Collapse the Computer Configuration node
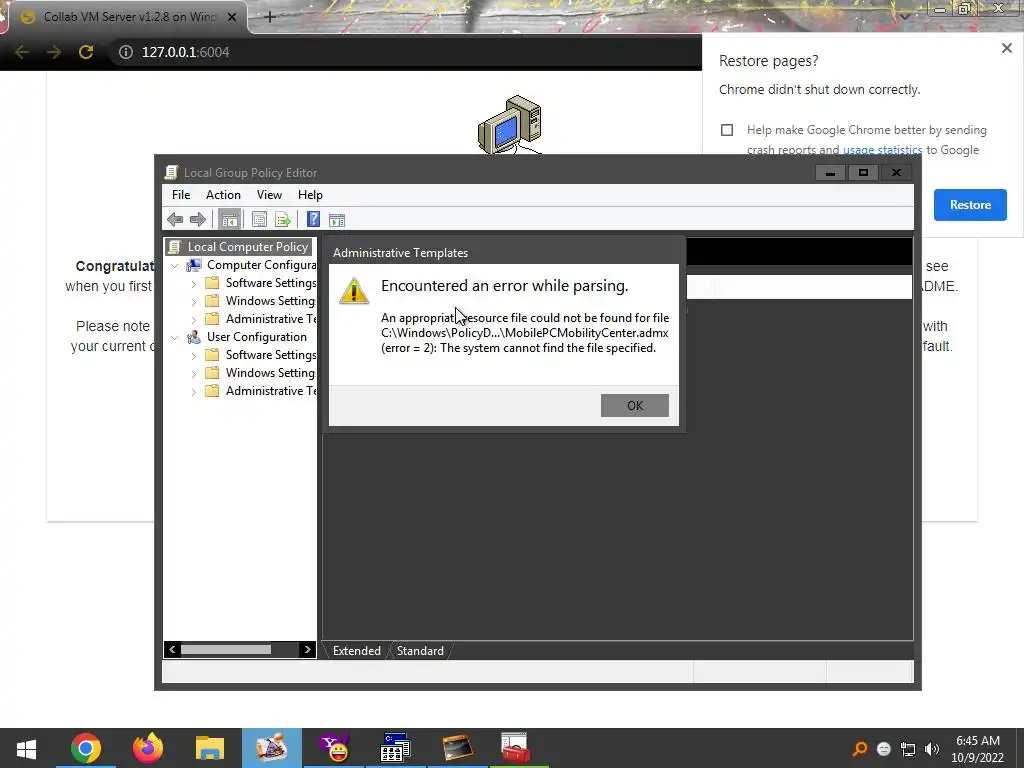Image resolution: width=1024 pixels, height=768 pixels. (x=174, y=266)
